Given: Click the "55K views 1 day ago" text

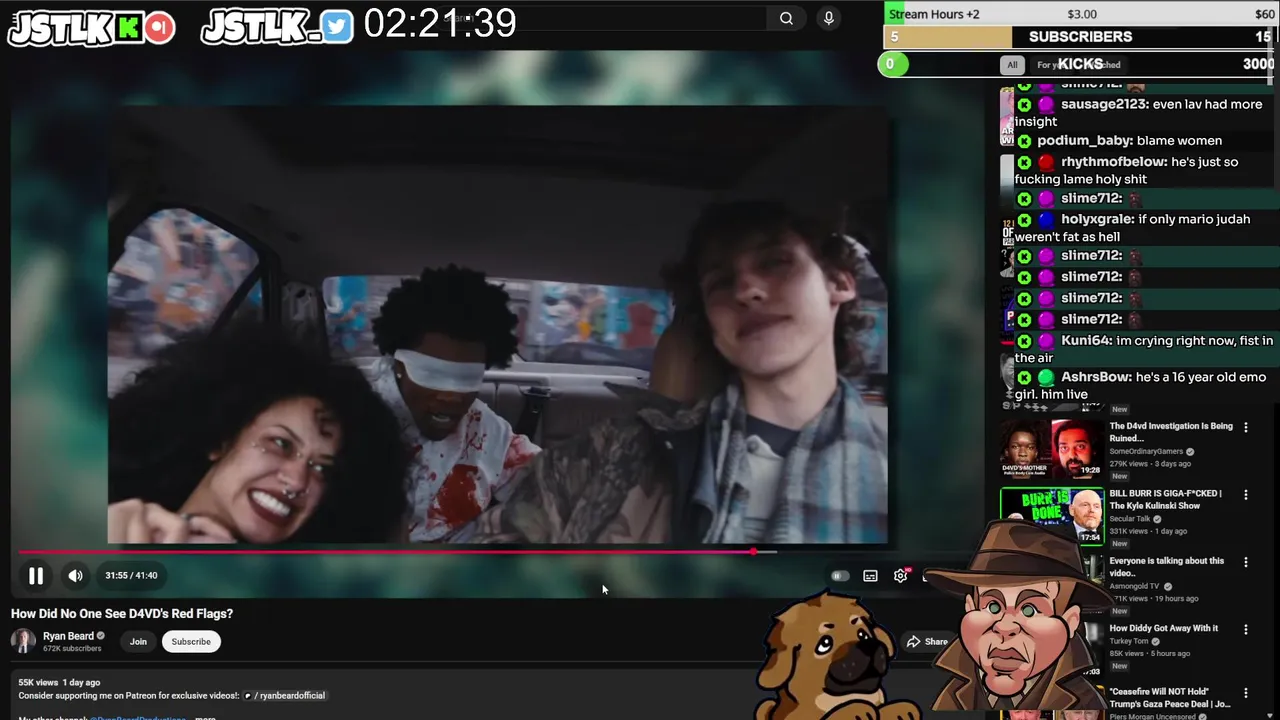Looking at the screenshot, I should (59, 682).
